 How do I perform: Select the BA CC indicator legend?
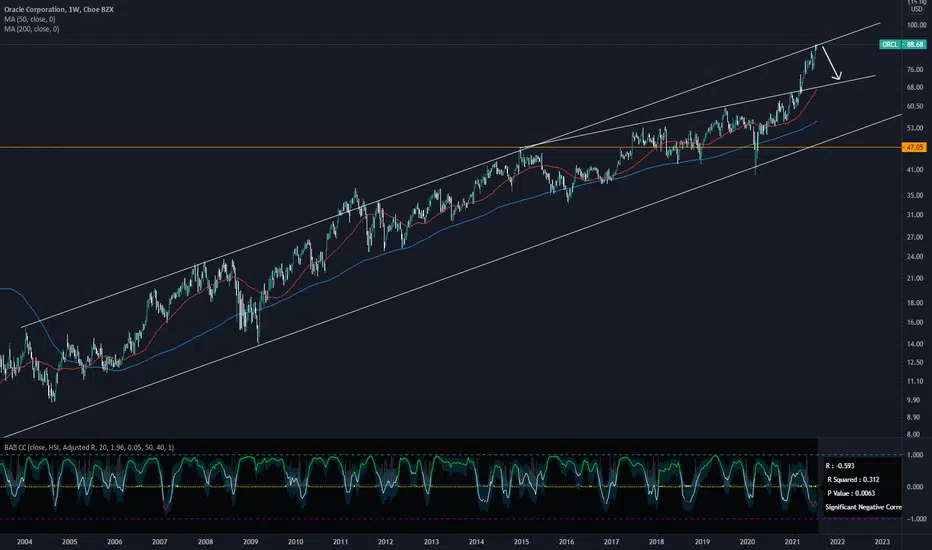click(89, 447)
